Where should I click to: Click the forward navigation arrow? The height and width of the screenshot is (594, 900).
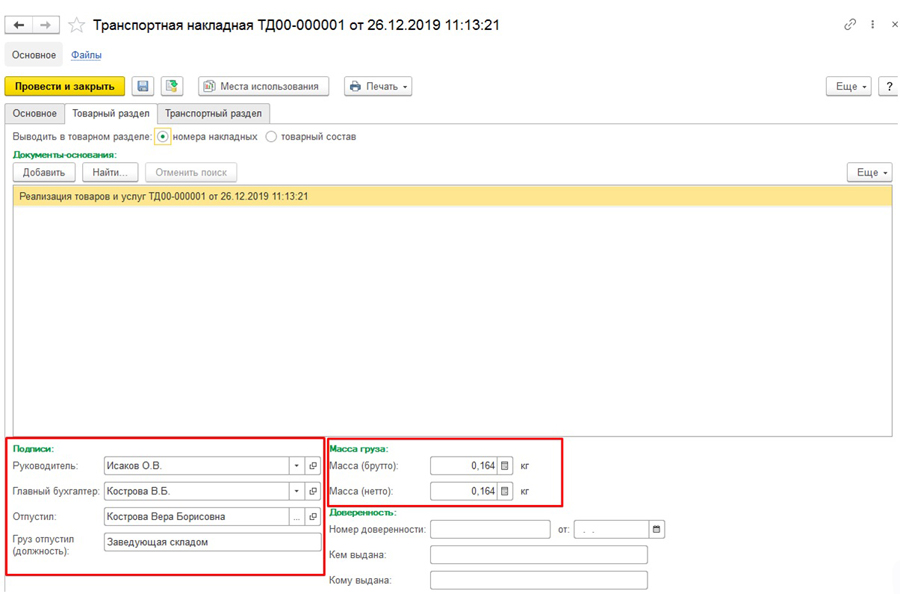coord(46,25)
